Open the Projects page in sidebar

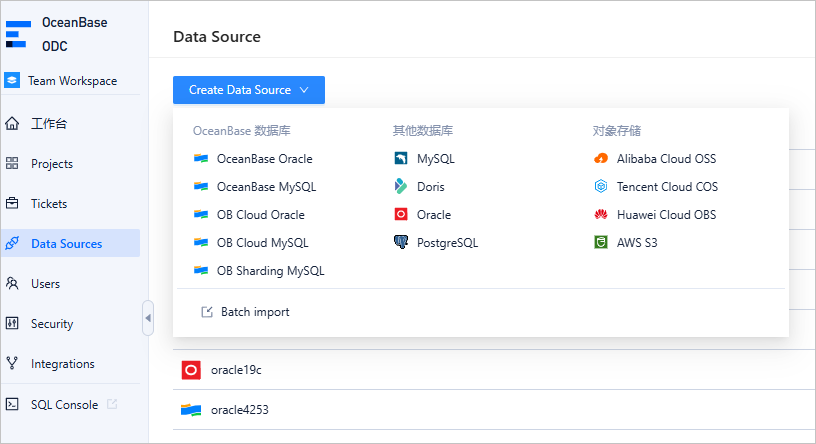coord(52,164)
